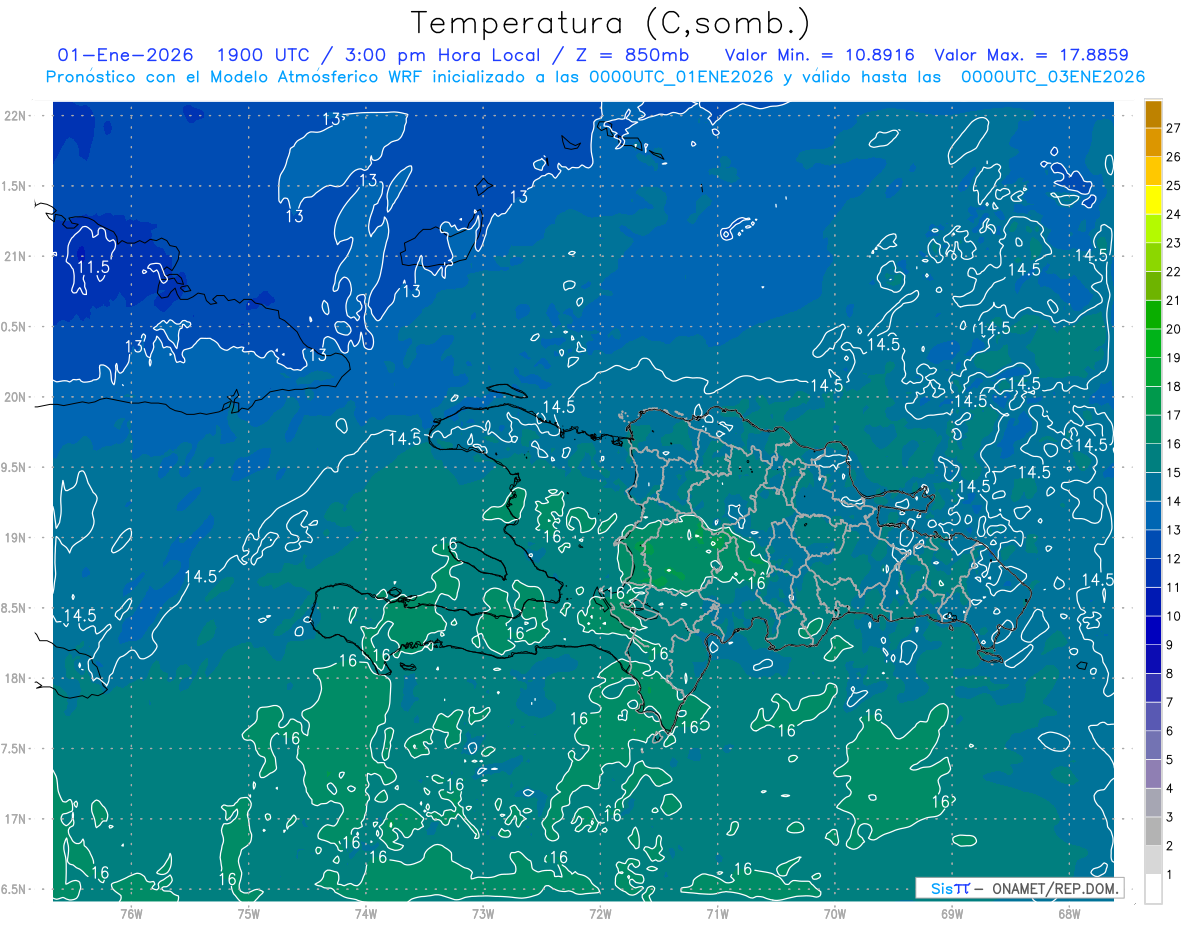Select the teal colorbar swatch between 15 and 16

click(1153, 458)
